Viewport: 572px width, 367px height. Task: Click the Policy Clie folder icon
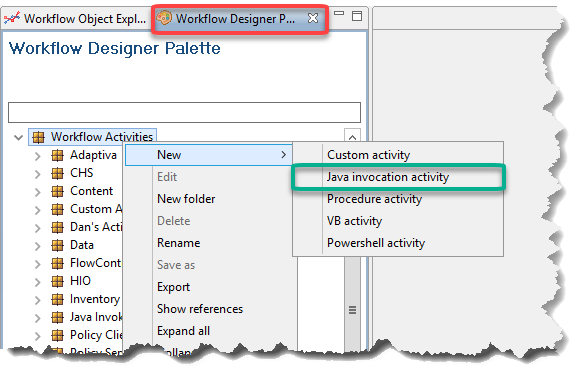[x=57, y=335]
